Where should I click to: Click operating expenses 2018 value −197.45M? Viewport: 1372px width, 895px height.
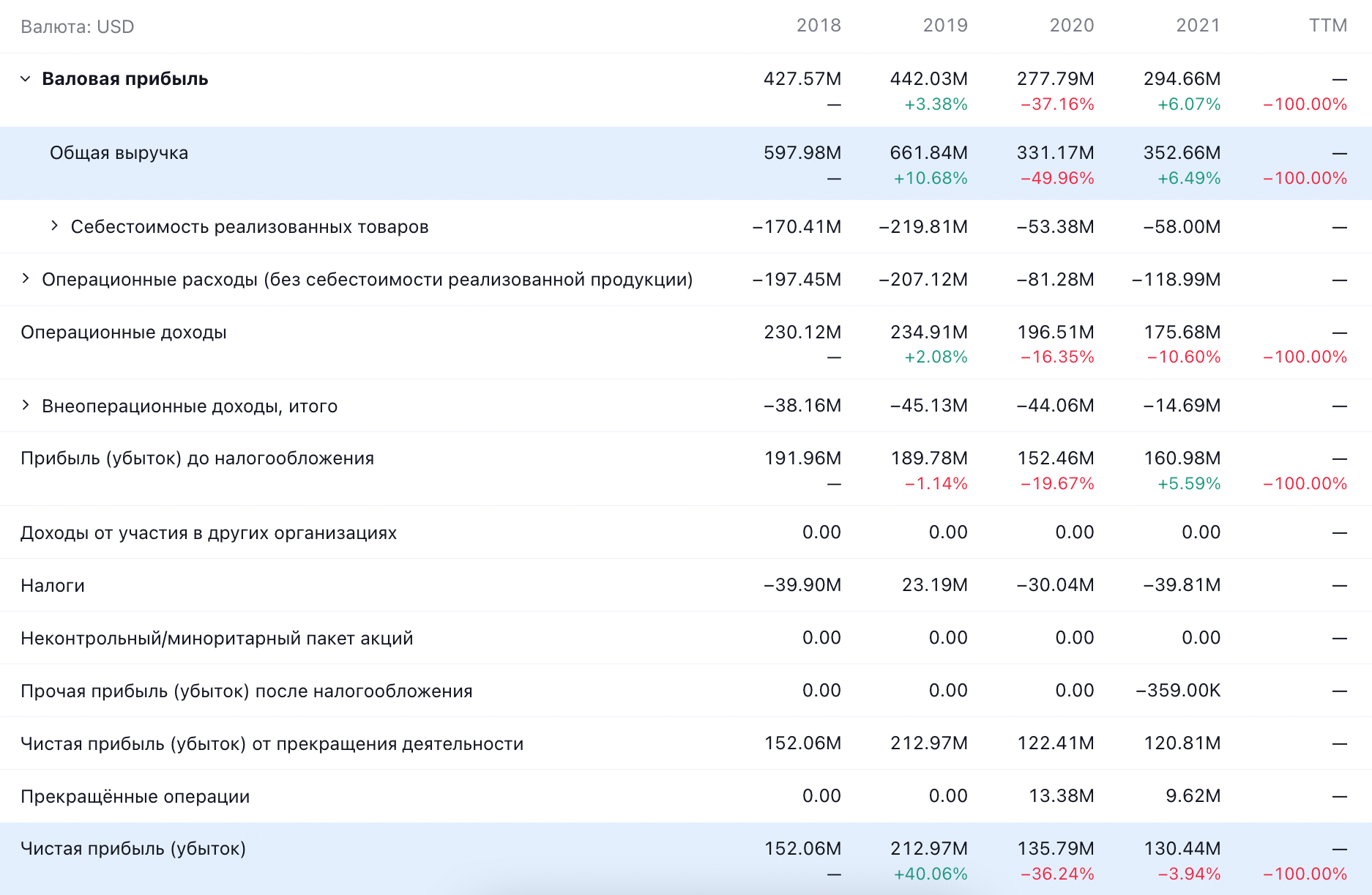pyautogui.click(x=797, y=279)
